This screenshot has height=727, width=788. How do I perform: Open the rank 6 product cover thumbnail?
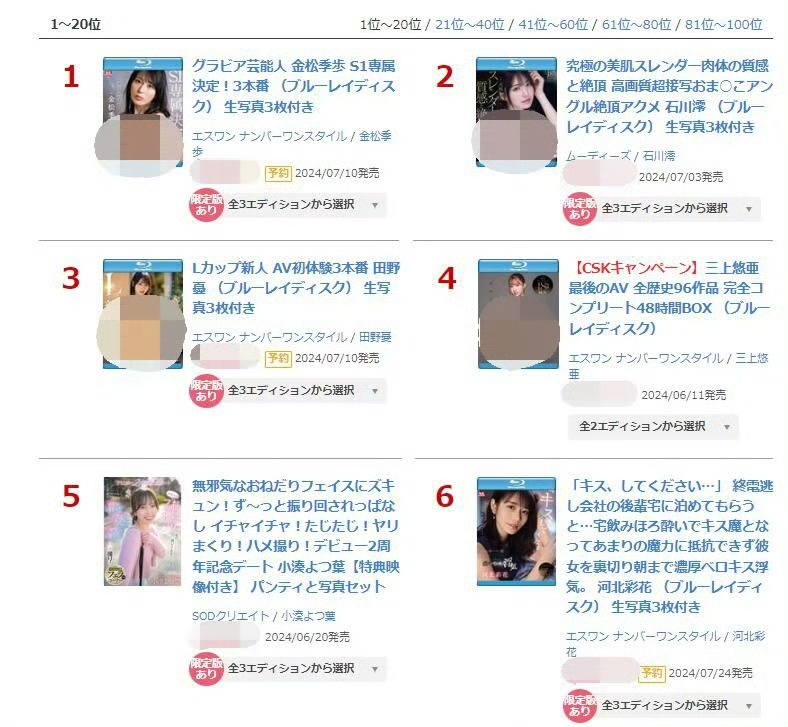coord(517,532)
